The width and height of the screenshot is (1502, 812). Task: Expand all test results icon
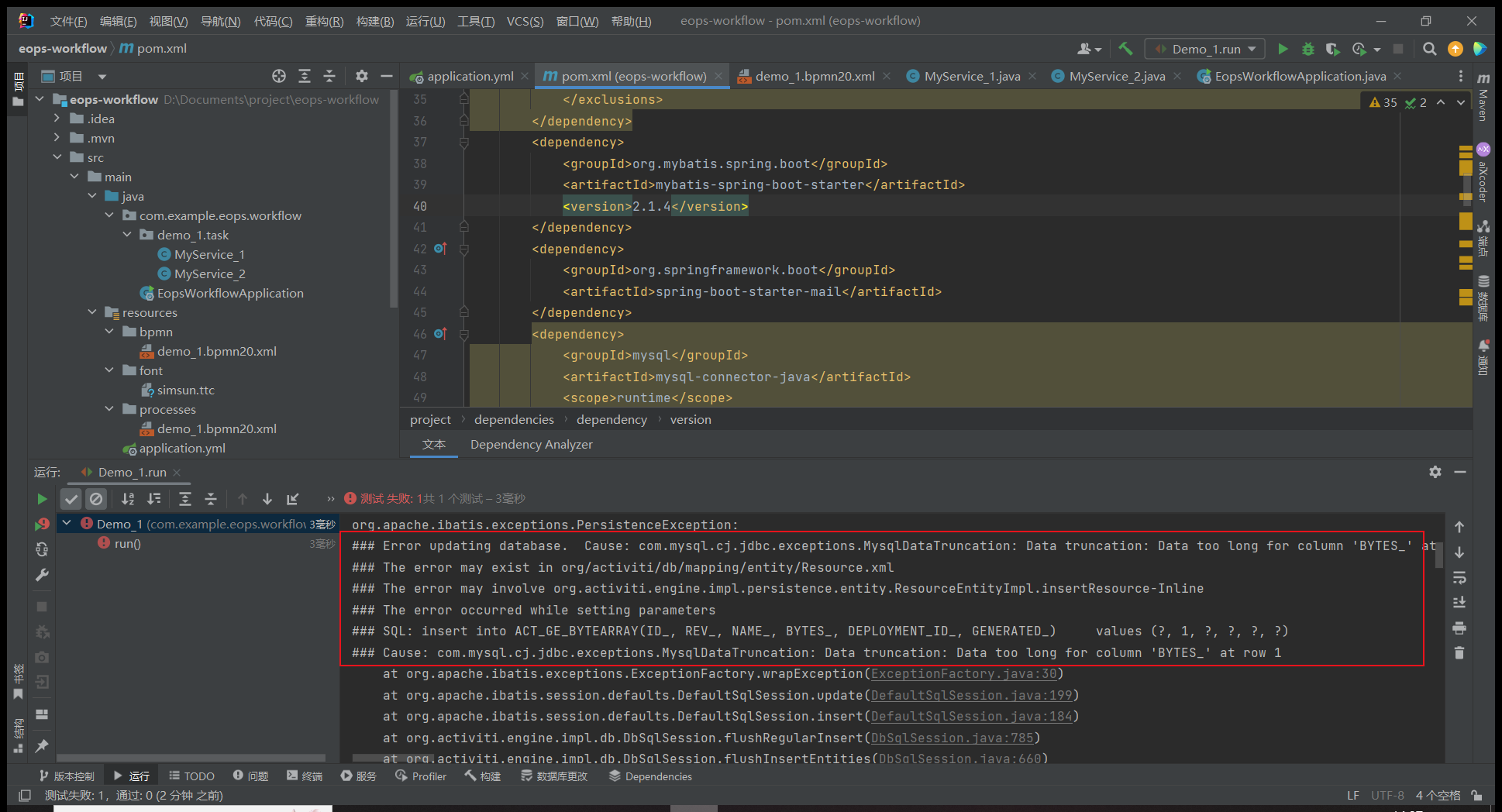point(185,499)
